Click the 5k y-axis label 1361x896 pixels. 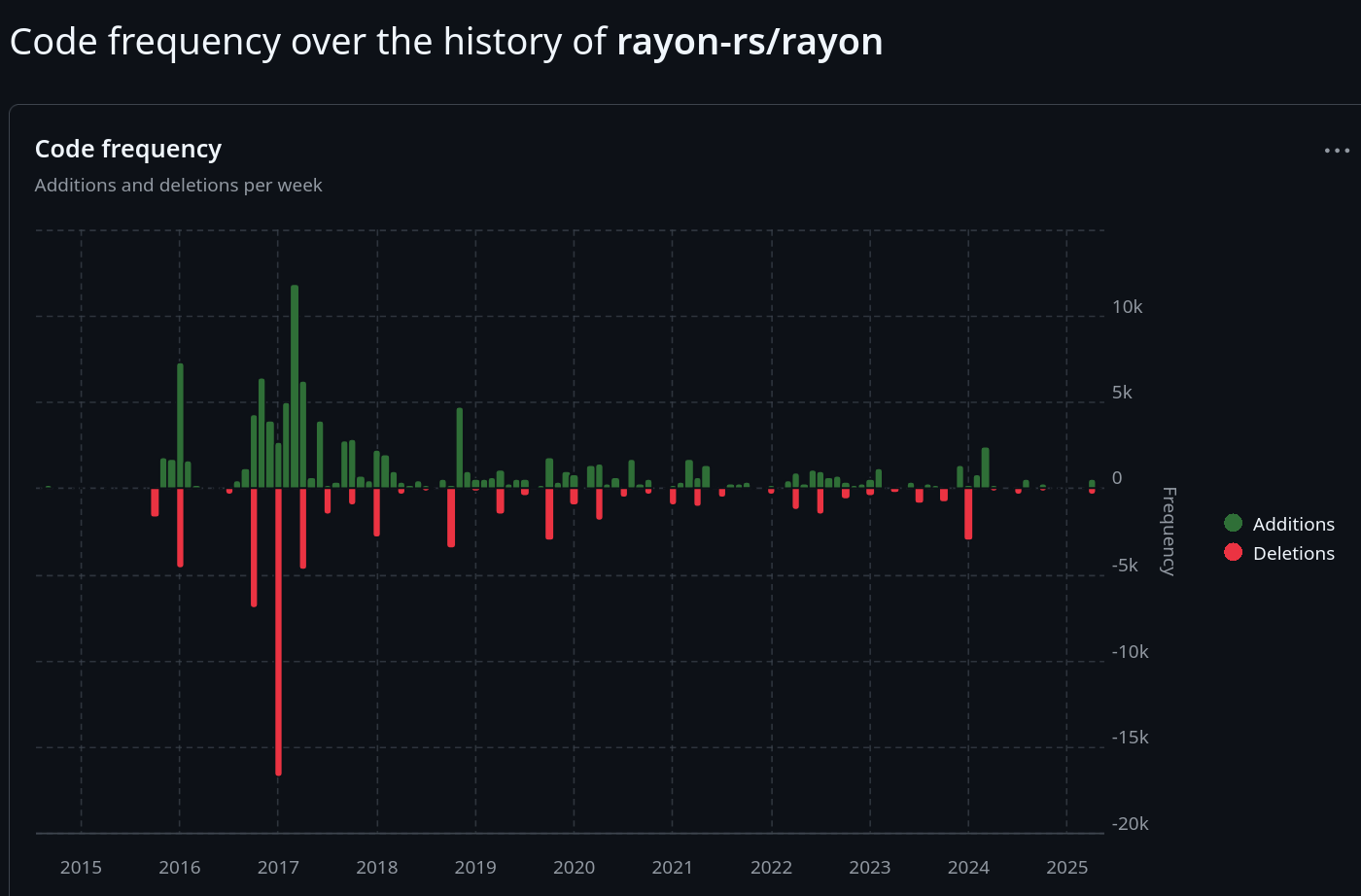click(1123, 393)
